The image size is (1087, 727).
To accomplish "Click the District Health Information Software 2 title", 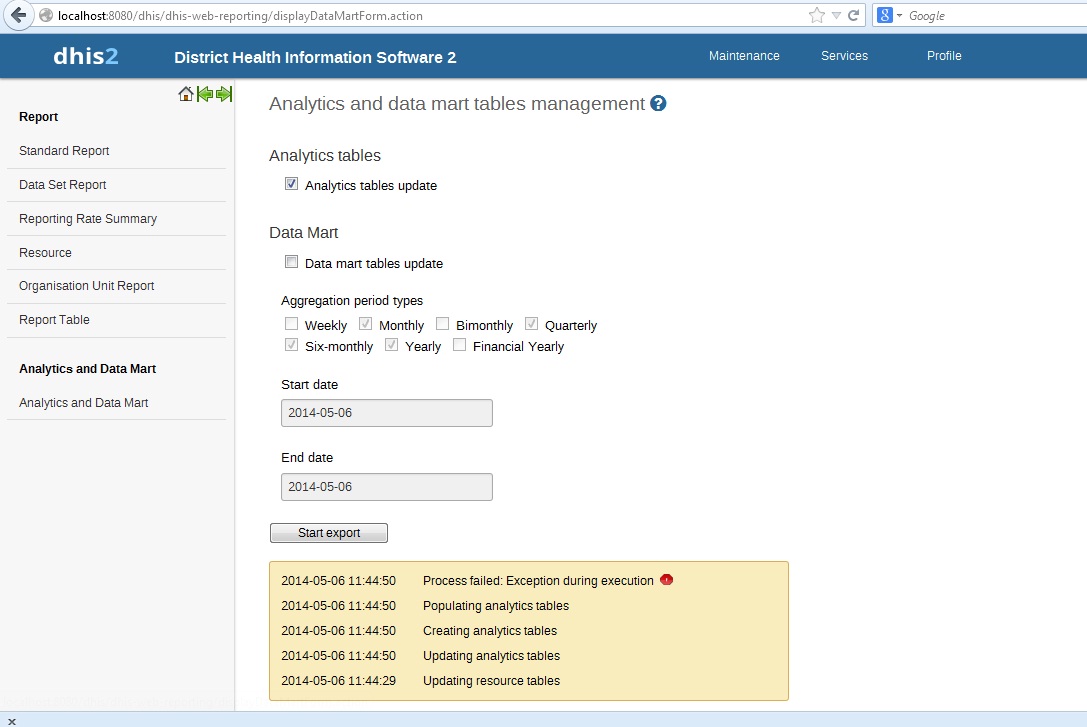I will pos(315,58).
